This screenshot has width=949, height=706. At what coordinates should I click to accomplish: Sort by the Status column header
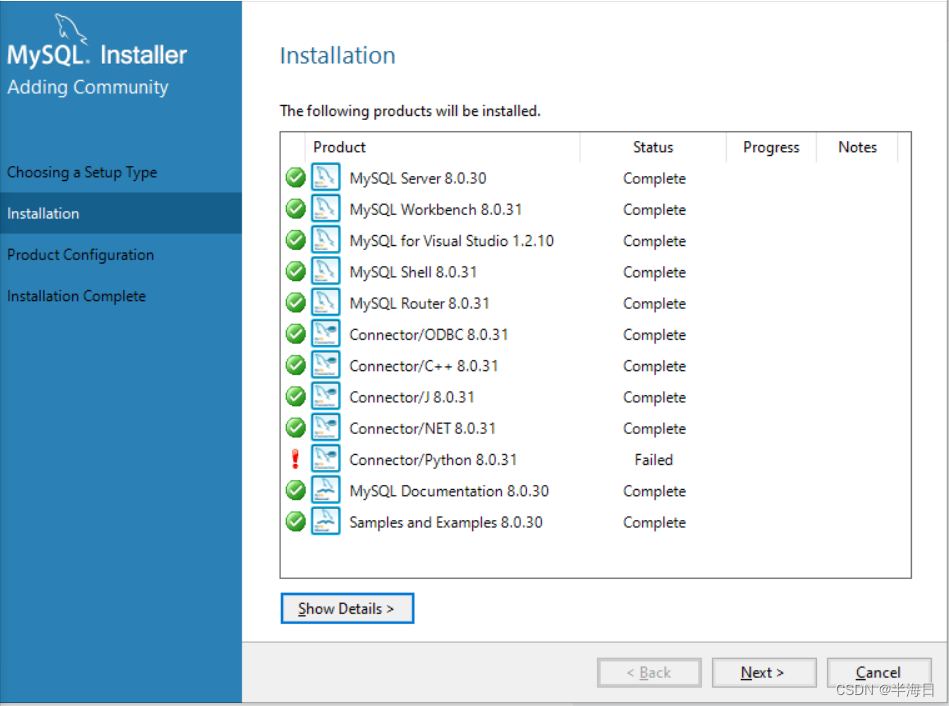click(x=653, y=147)
